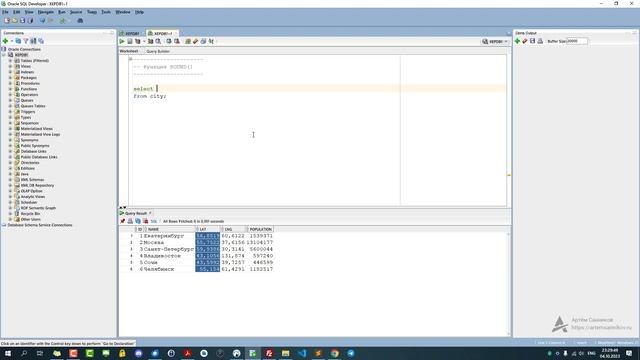640x360 pixels.
Task: Click the population cell 1539371
Action: point(261,236)
